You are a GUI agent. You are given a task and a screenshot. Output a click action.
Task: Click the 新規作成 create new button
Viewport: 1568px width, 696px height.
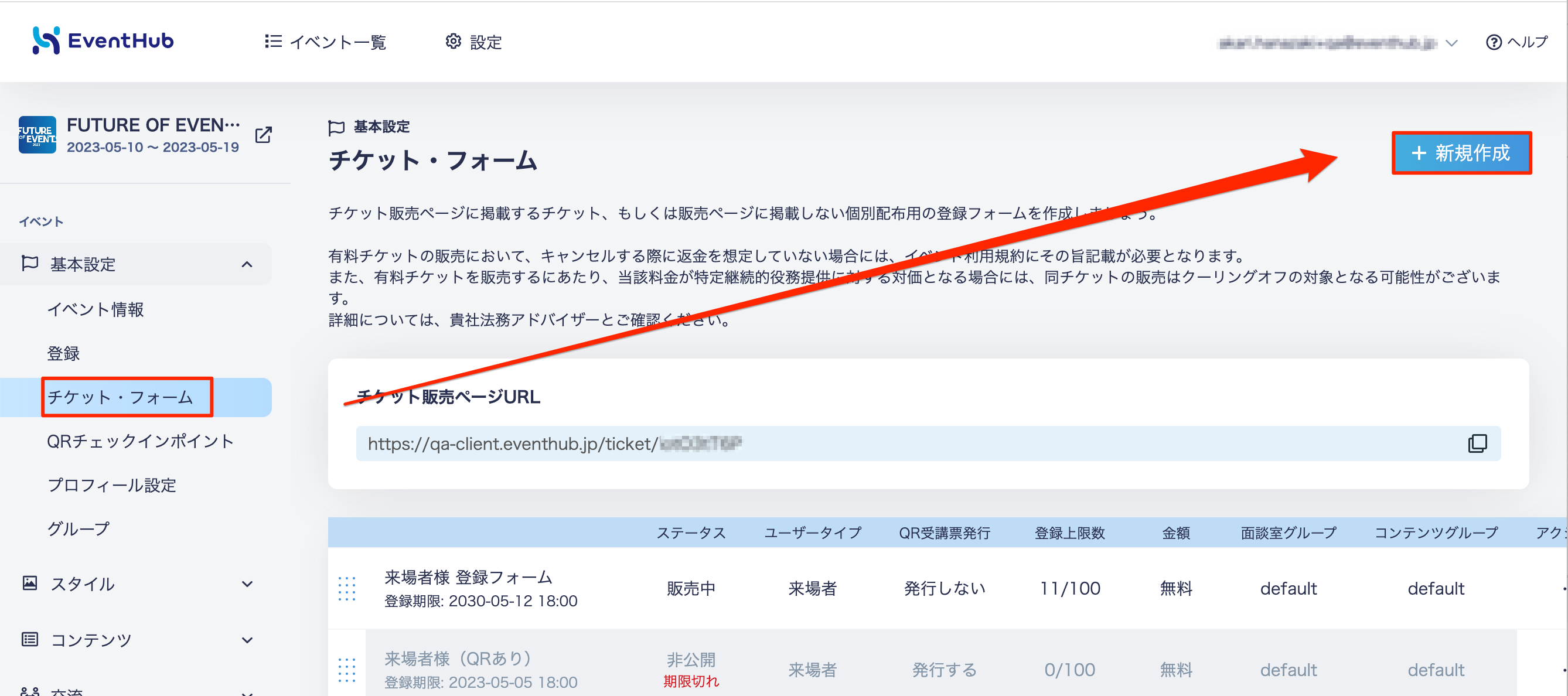tap(1461, 153)
